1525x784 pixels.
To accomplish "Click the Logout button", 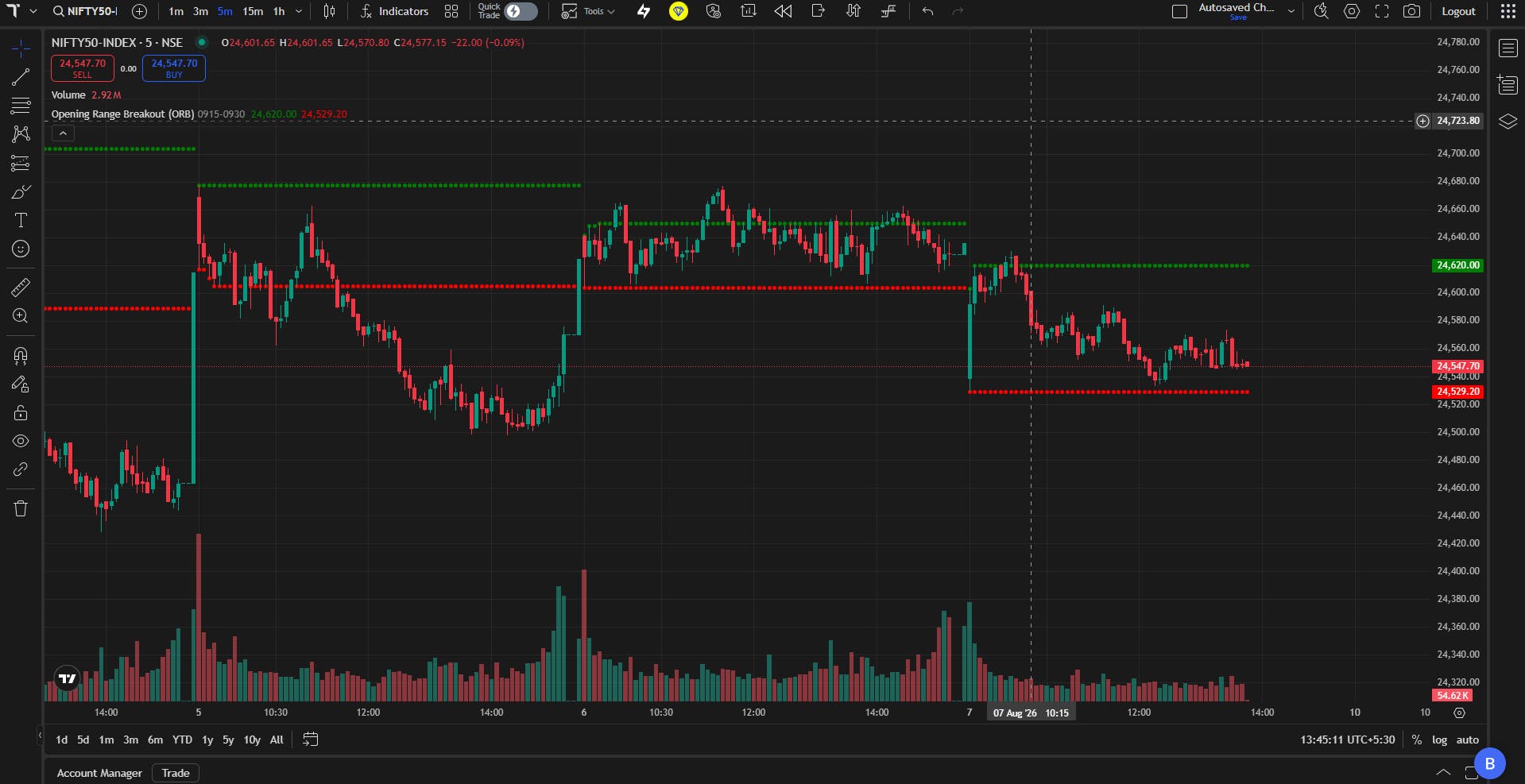I will point(1458,11).
